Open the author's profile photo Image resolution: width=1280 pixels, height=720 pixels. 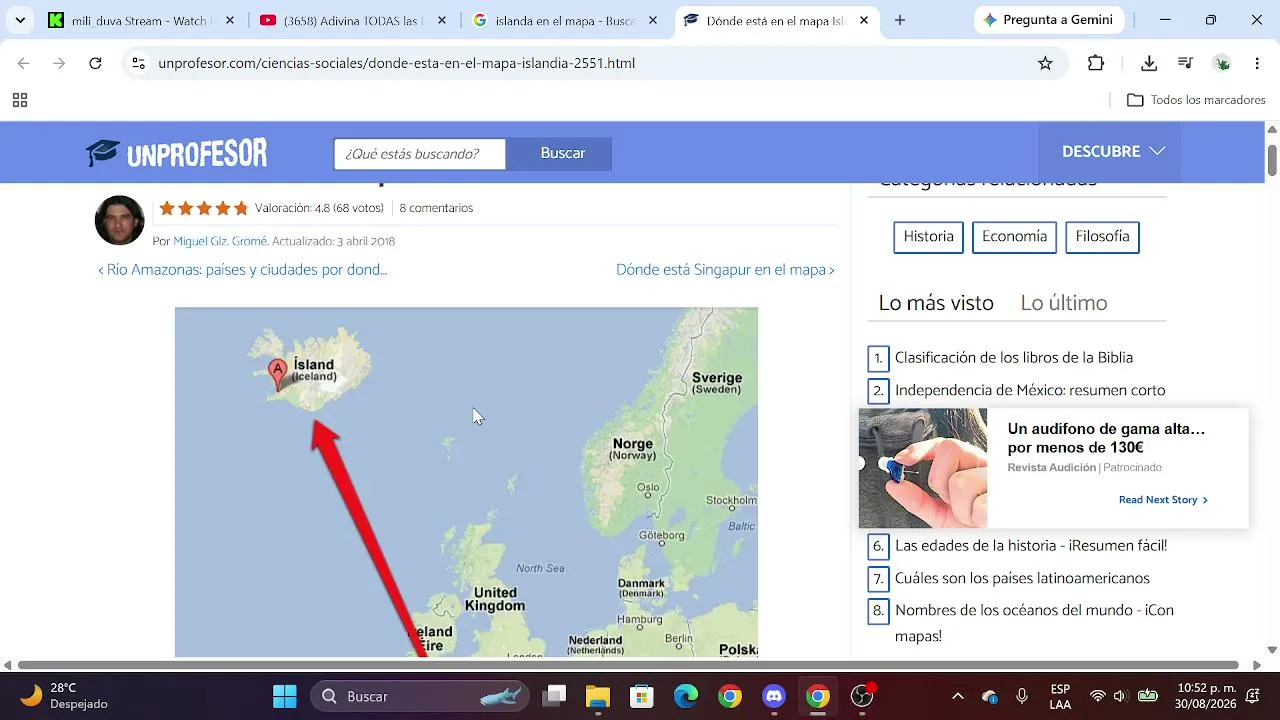tap(120, 220)
